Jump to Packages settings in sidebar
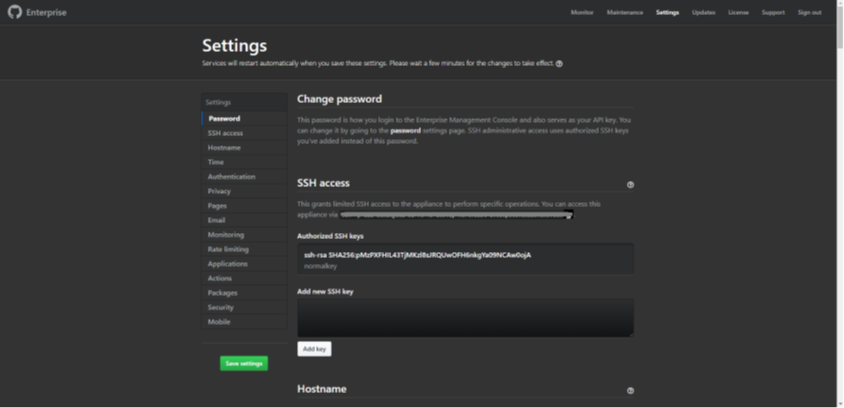This screenshot has width=844, height=408. [222, 293]
